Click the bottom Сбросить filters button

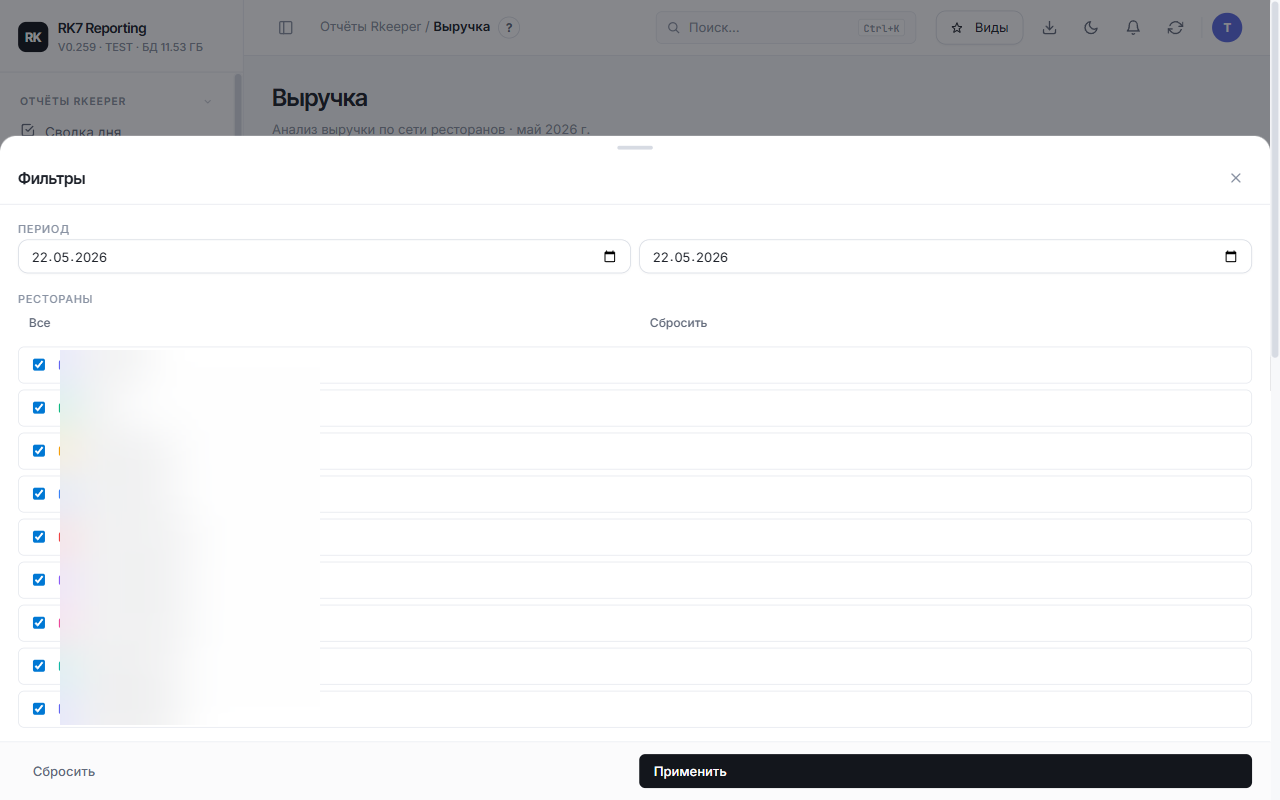(64, 771)
